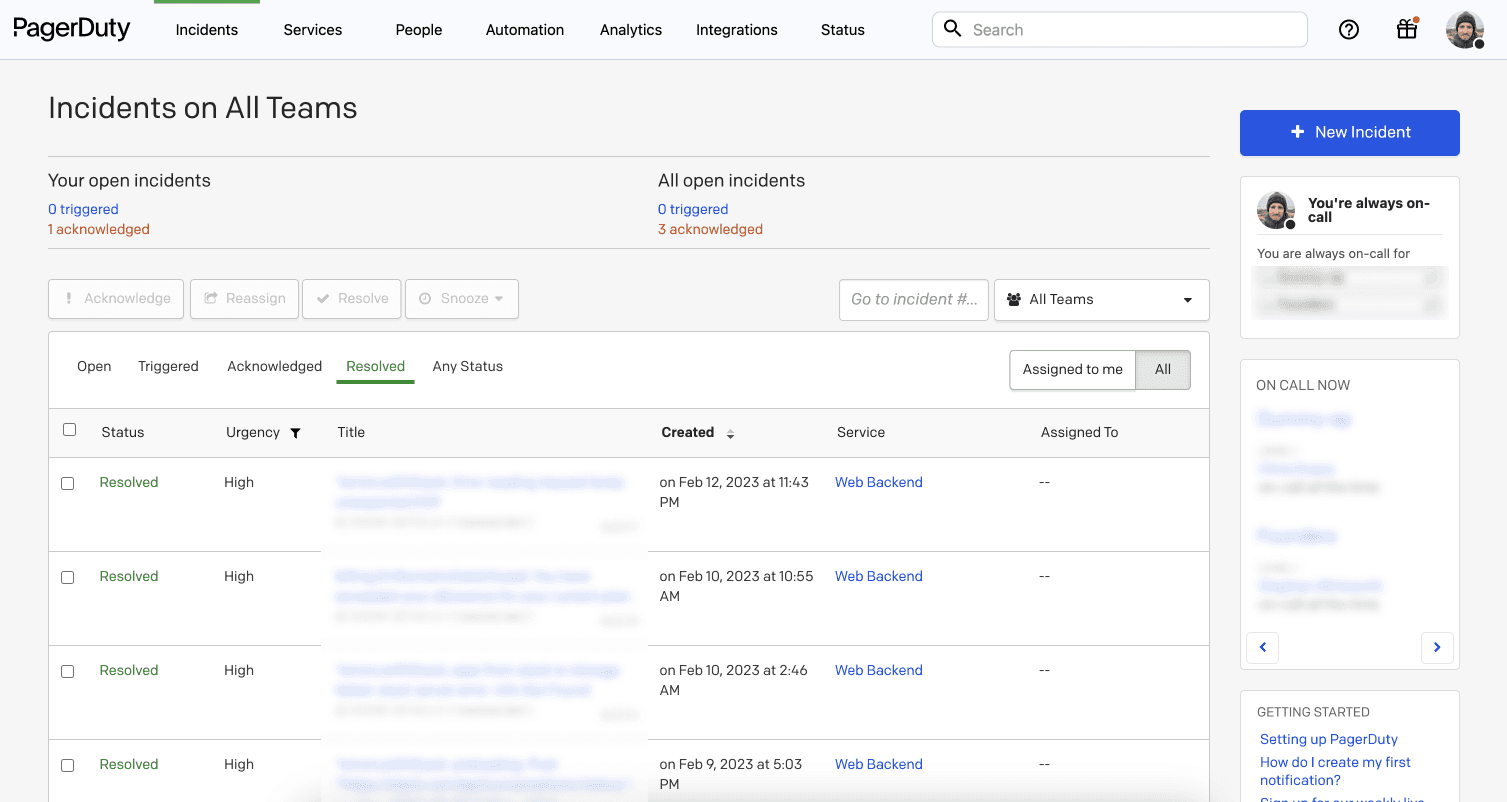1507x802 pixels.
Task: Switch to the Any Status tab
Action: pyautogui.click(x=468, y=366)
